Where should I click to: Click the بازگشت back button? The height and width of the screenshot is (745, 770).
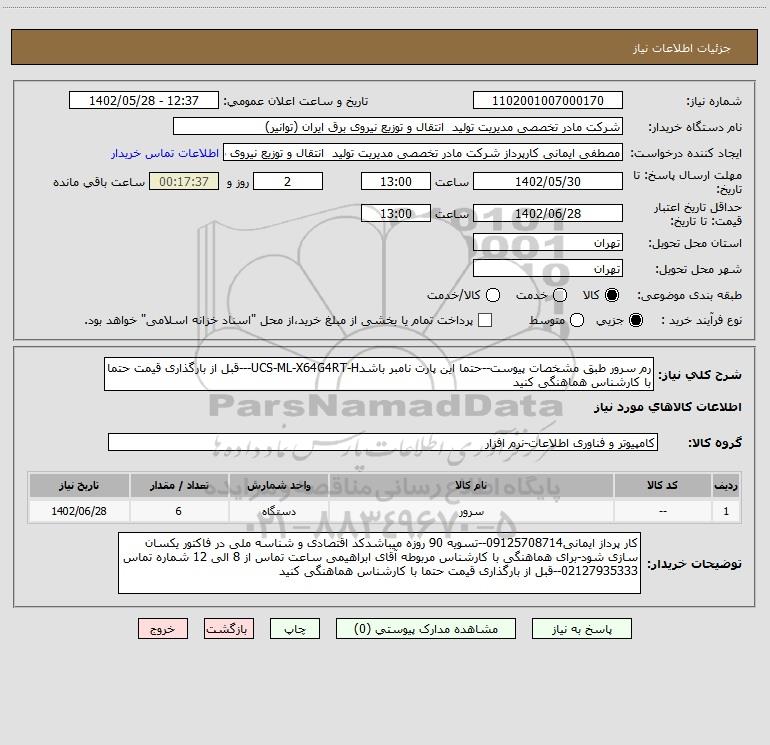(x=229, y=629)
